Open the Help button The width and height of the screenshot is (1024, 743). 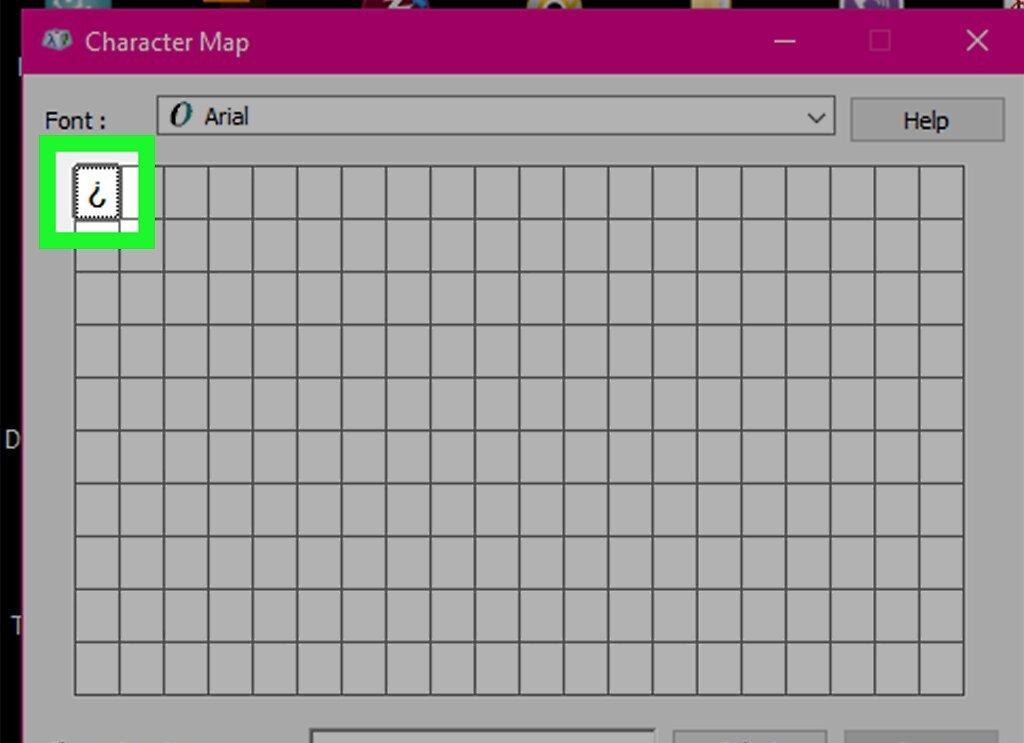click(927, 119)
